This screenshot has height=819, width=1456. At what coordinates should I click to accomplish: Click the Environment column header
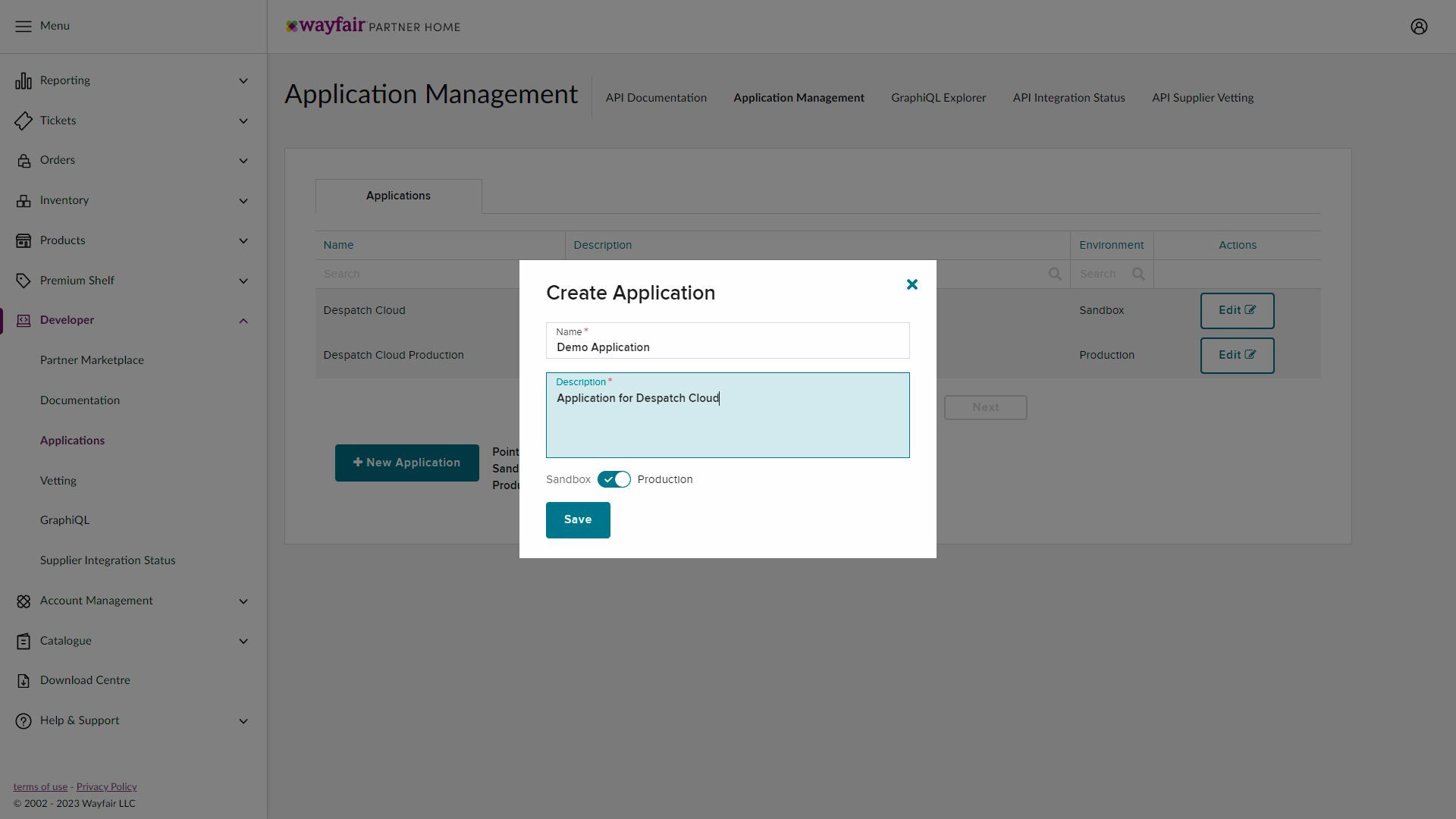[x=1111, y=245]
